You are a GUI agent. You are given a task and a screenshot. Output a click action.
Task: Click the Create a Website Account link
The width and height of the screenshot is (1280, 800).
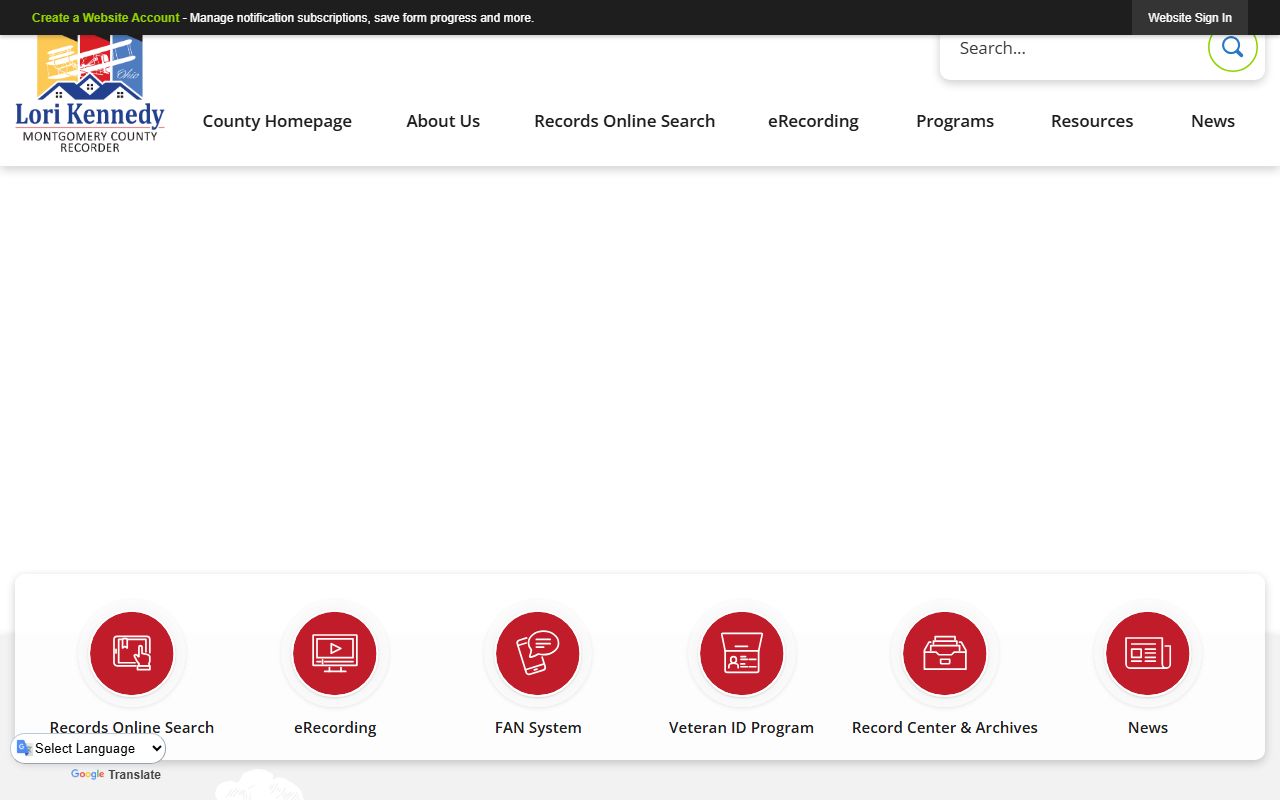point(105,18)
